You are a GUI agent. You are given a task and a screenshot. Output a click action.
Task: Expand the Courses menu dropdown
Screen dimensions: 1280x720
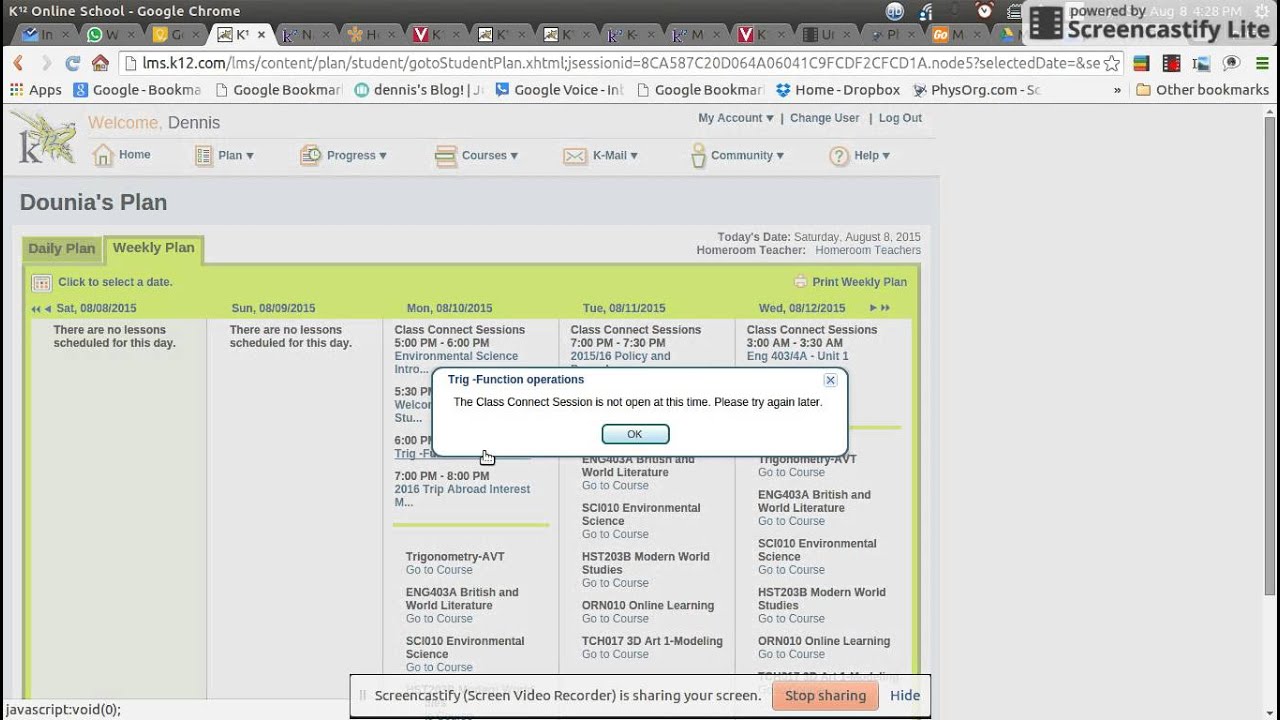[514, 156]
